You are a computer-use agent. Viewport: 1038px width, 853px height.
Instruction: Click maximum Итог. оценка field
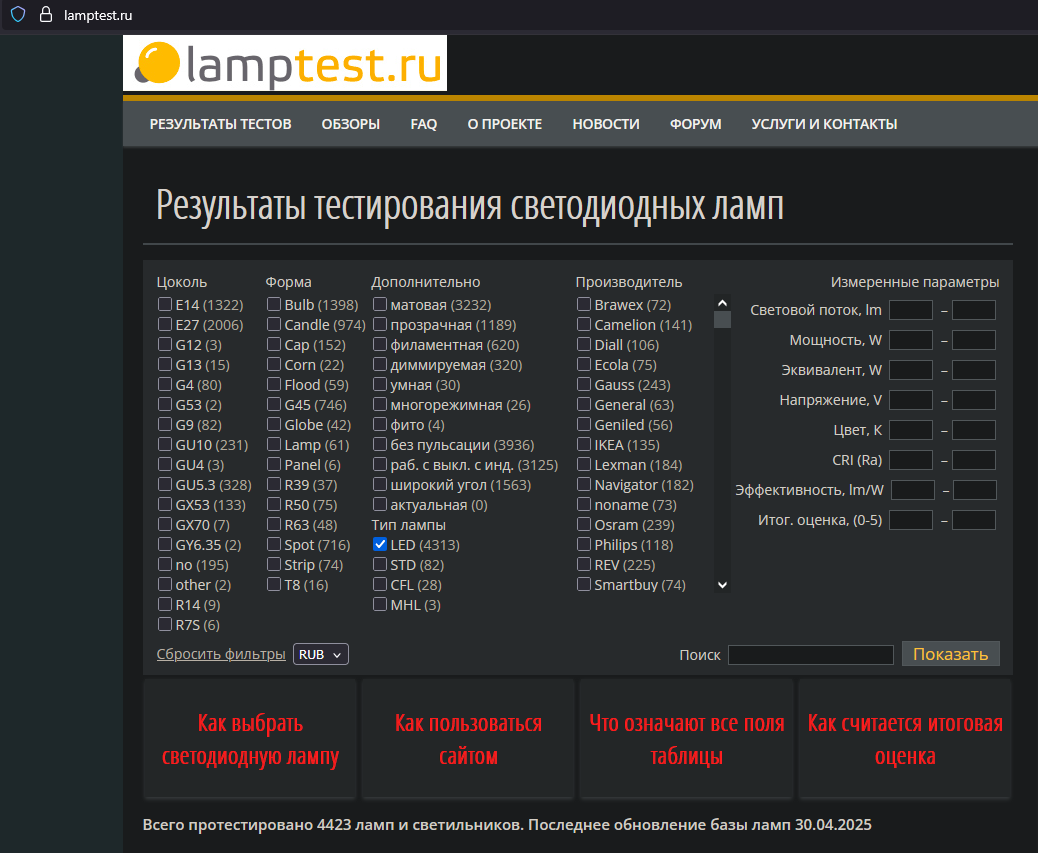click(974, 520)
